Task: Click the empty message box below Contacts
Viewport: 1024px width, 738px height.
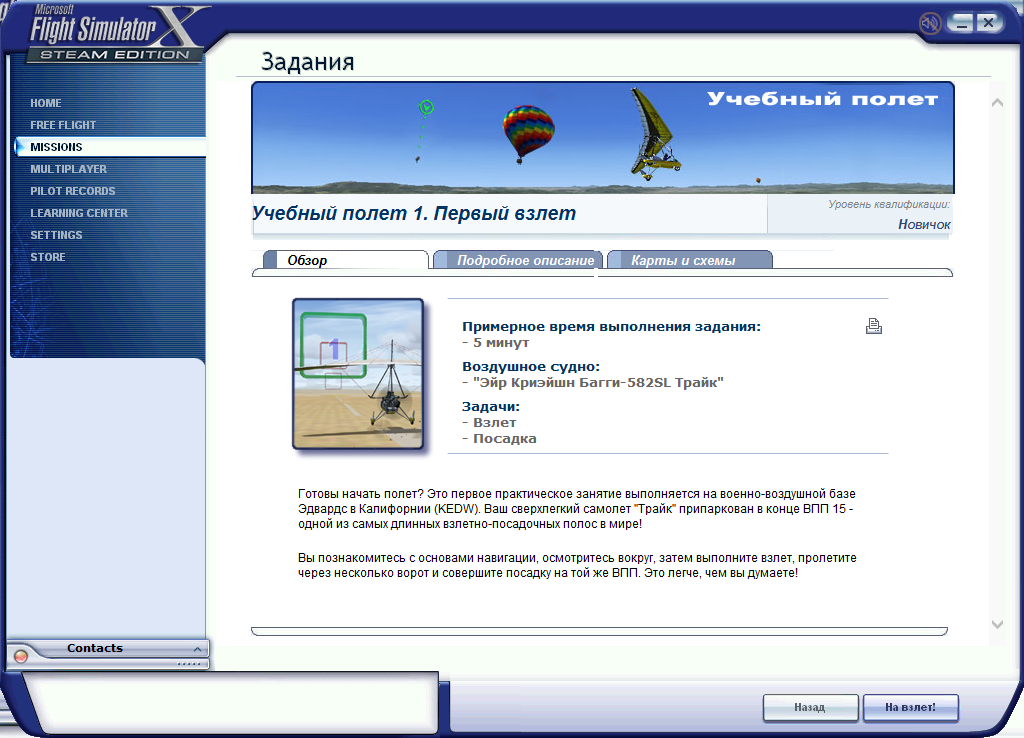Action: (x=231, y=702)
